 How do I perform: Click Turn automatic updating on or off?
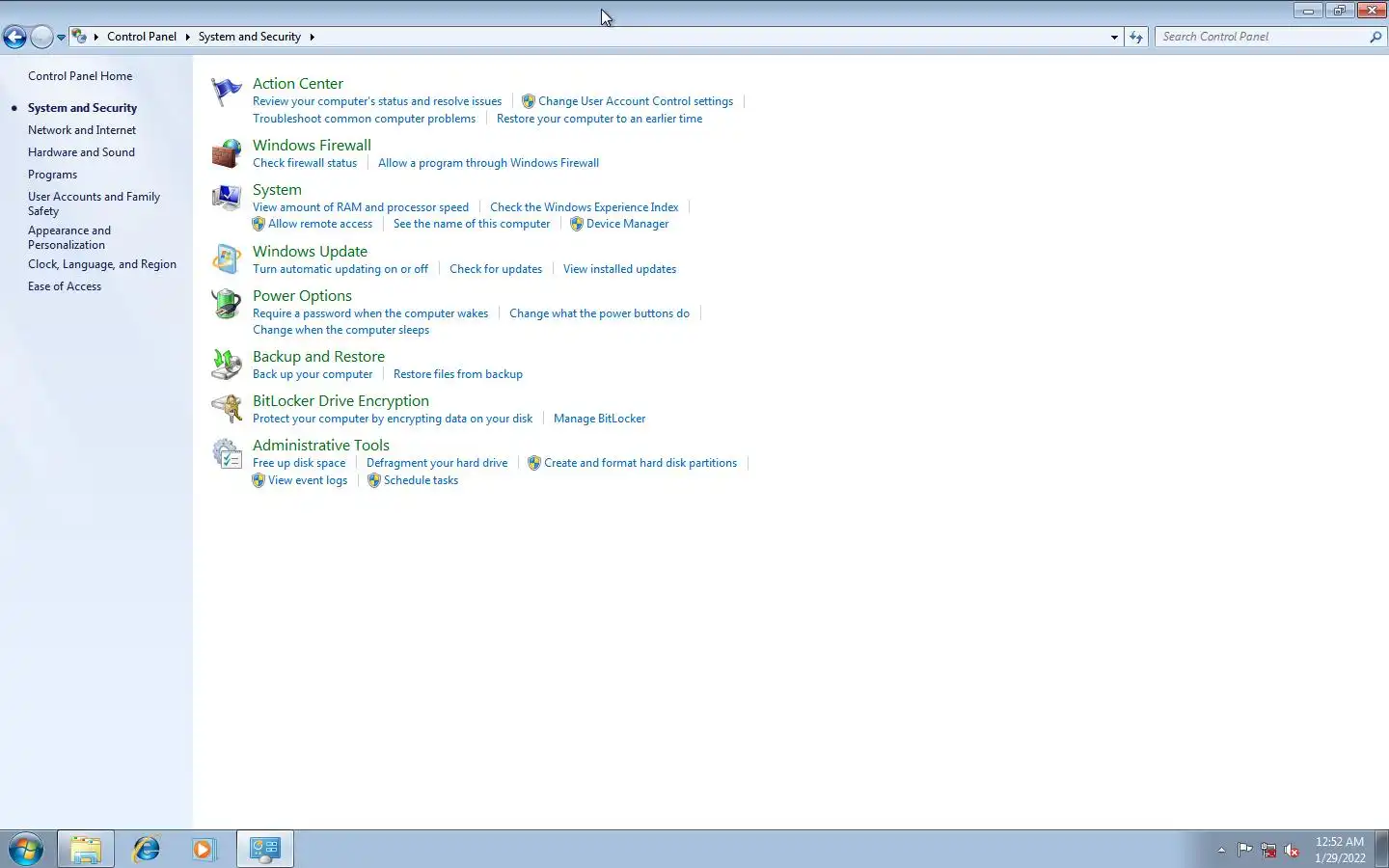click(340, 269)
